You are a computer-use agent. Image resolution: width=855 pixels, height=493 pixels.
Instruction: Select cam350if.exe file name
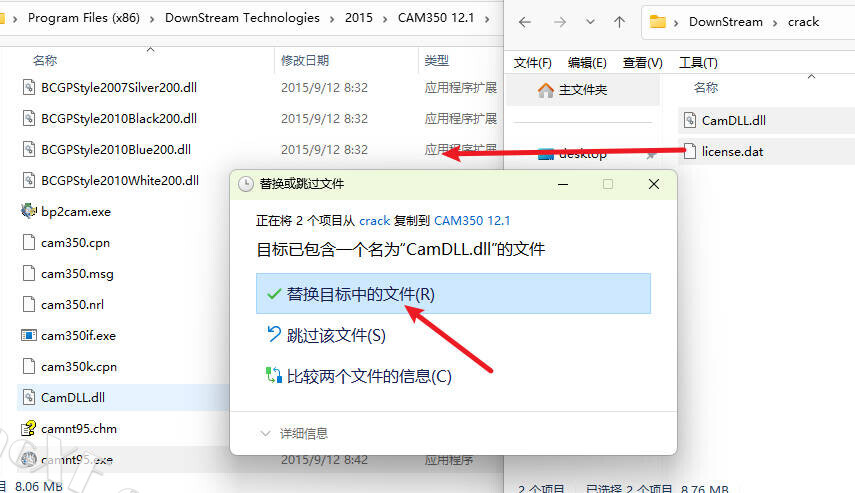pyautogui.click(x=79, y=336)
